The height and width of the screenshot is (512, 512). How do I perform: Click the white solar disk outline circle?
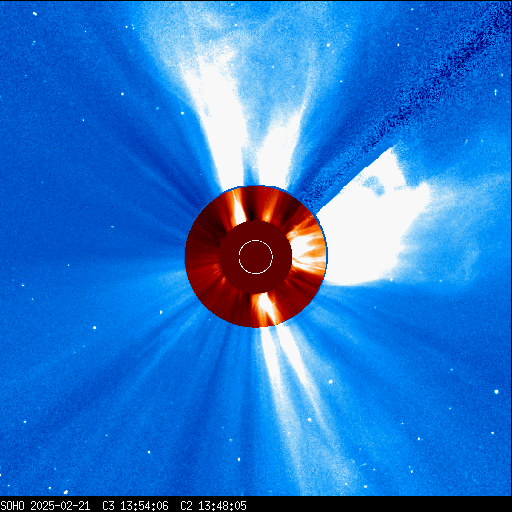pyautogui.click(x=256, y=257)
